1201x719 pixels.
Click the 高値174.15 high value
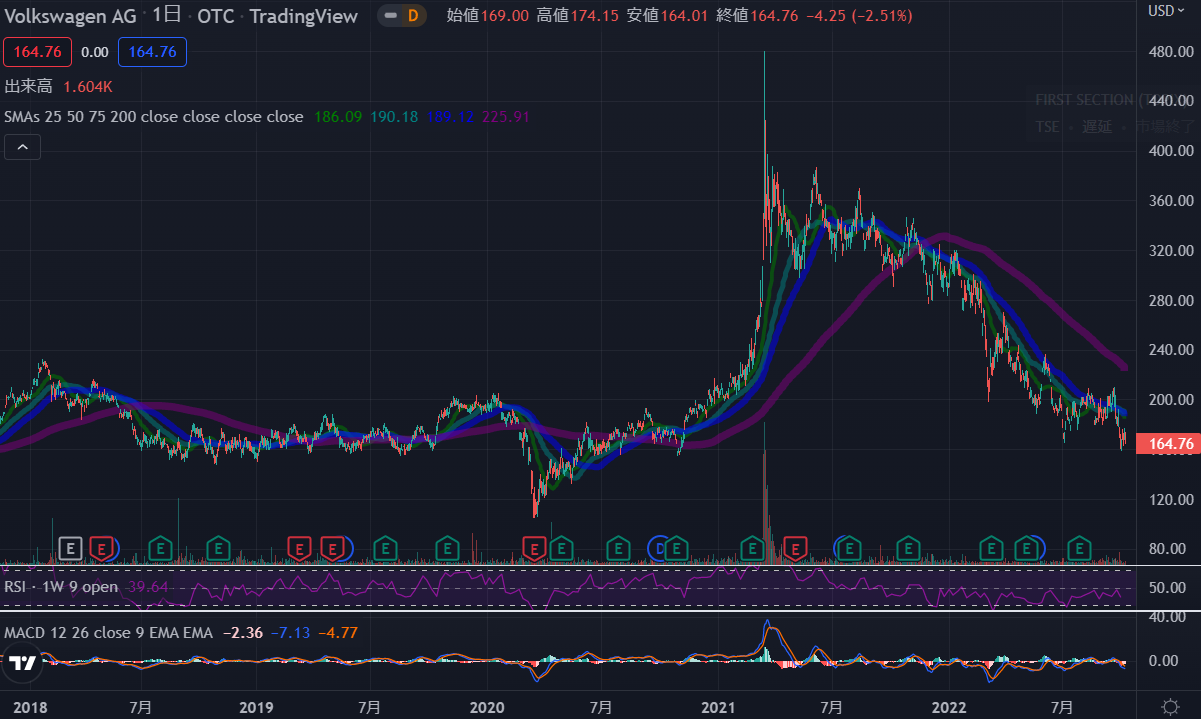coord(577,15)
